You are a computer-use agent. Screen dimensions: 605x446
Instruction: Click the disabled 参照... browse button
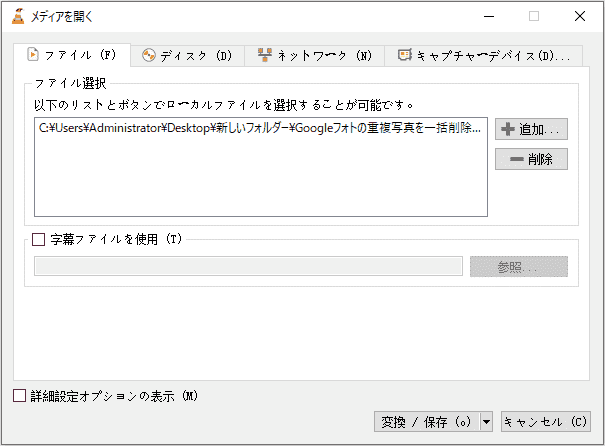coord(519,267)
